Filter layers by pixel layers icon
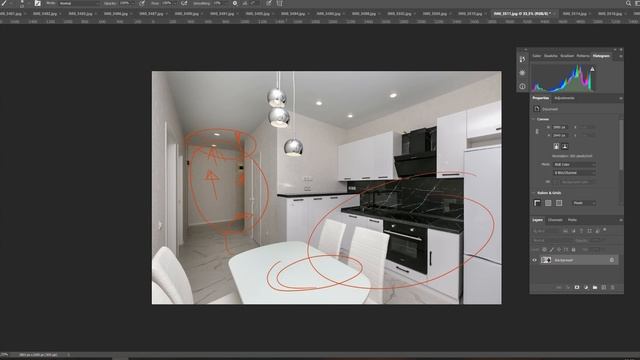Image resolution: width=640 pixels, height=360 pixels. click(x=565, y=231)
